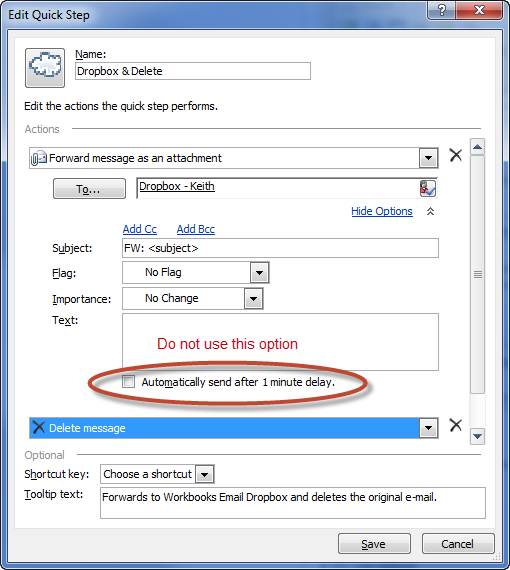The width and height of the screenshot is (510, 570).
Task: Click the Add Bcc link
Action: 196,229
